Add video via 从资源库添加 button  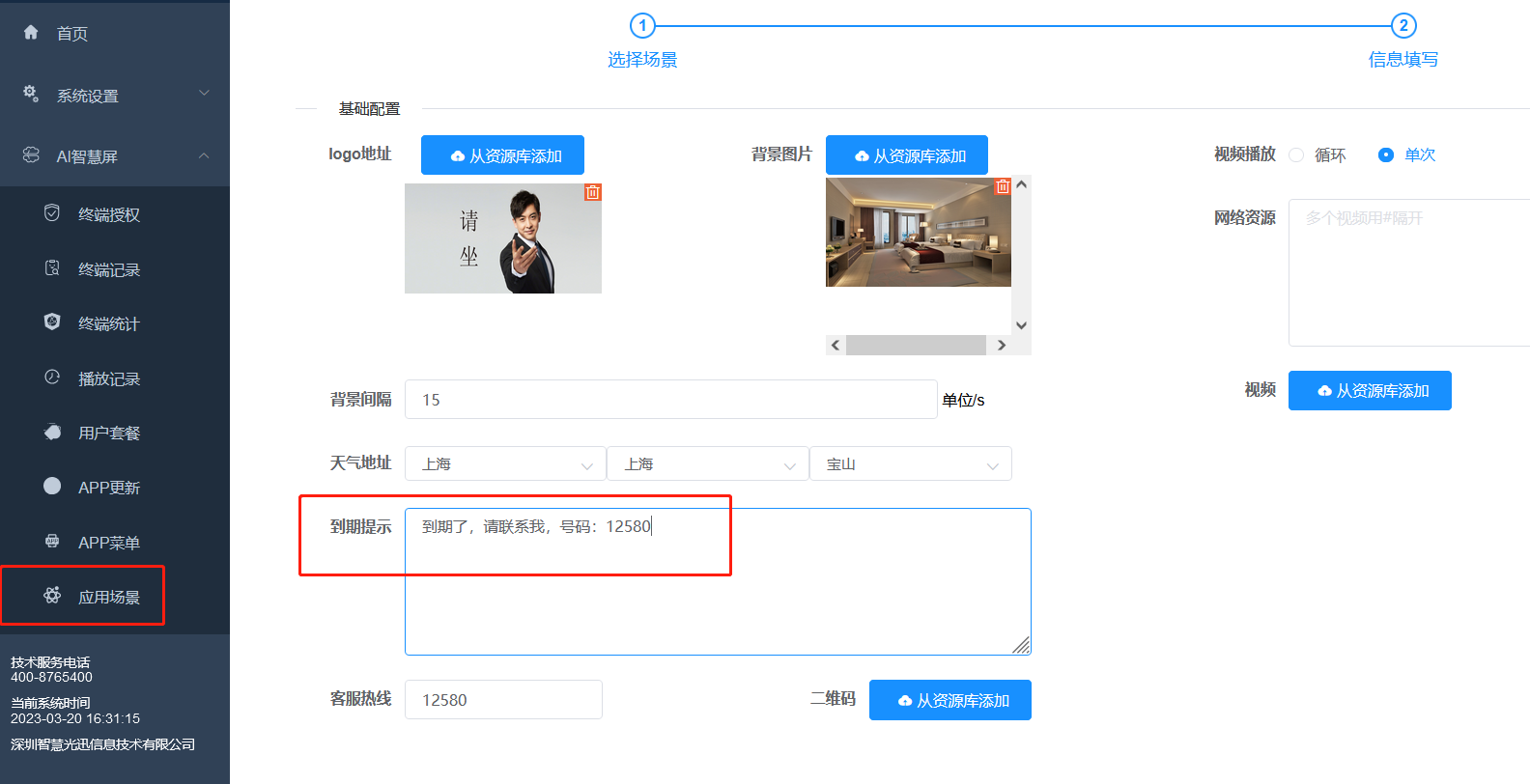(x=1369, y=391)
